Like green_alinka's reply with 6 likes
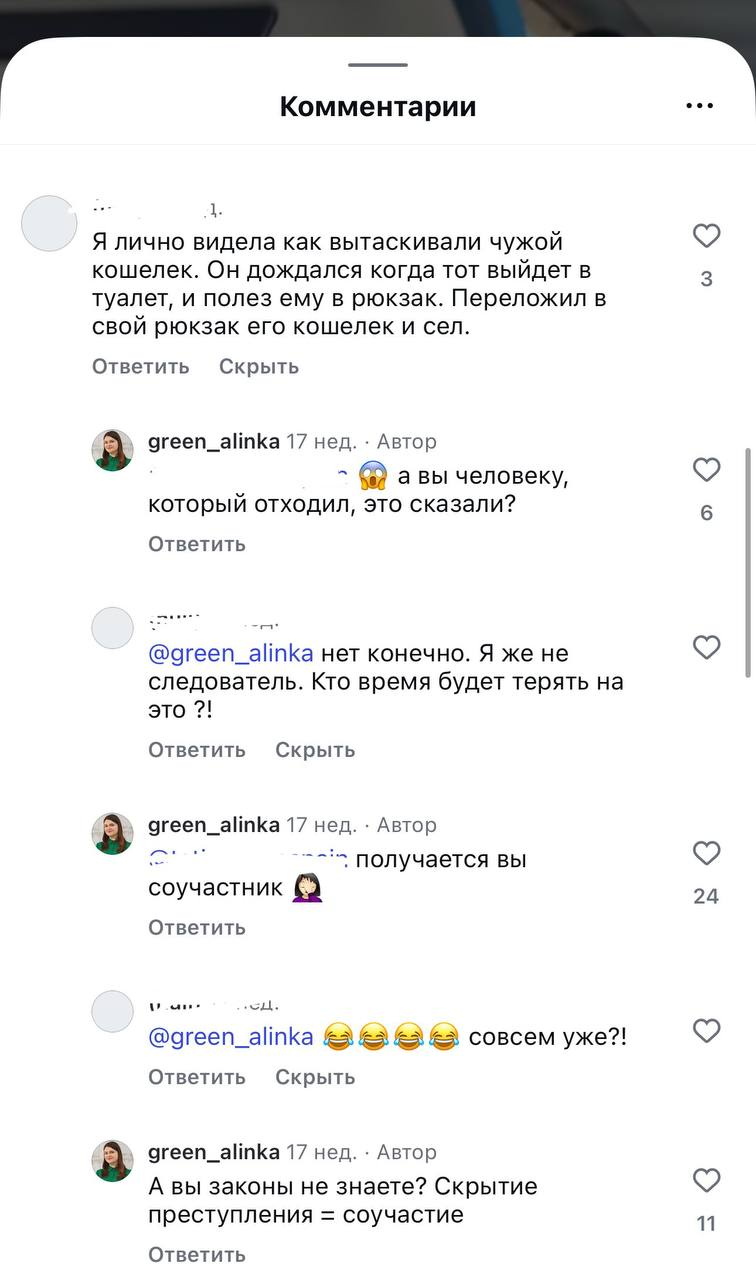756x1280 pixels. (707, 470)
